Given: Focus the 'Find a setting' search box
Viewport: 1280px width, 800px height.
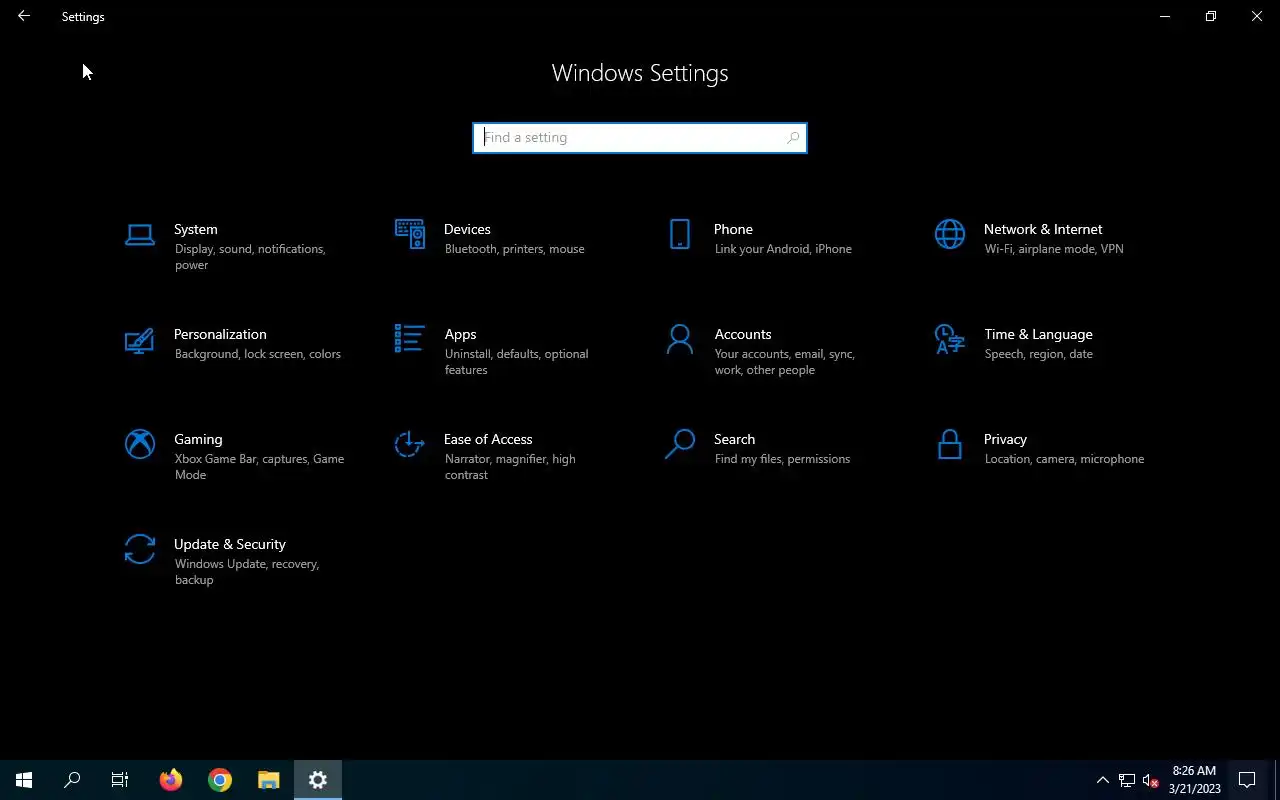Looking at the screenshot, I should 640,137.
